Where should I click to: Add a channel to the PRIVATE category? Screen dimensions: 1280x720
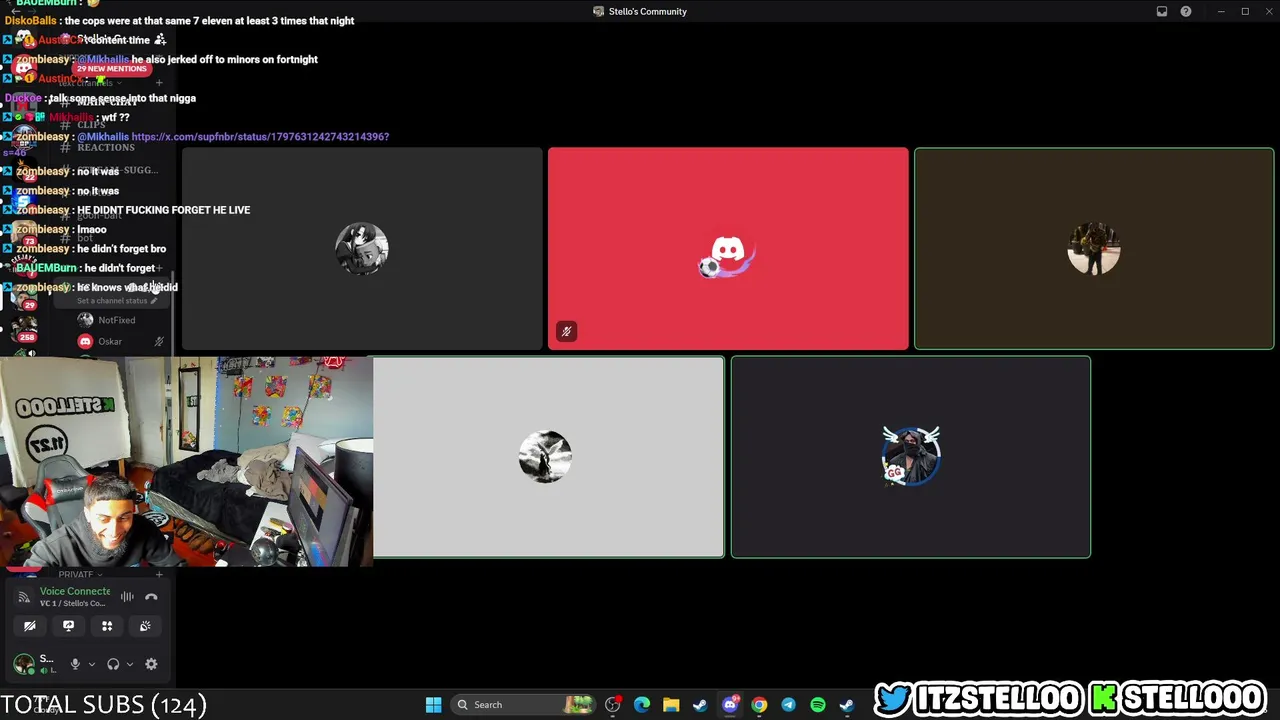tap(159, 574)
